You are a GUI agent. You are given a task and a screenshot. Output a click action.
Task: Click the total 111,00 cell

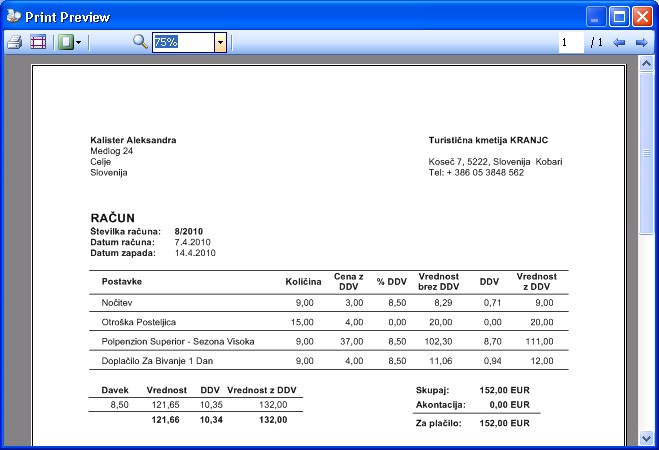[x=539, y=342]
